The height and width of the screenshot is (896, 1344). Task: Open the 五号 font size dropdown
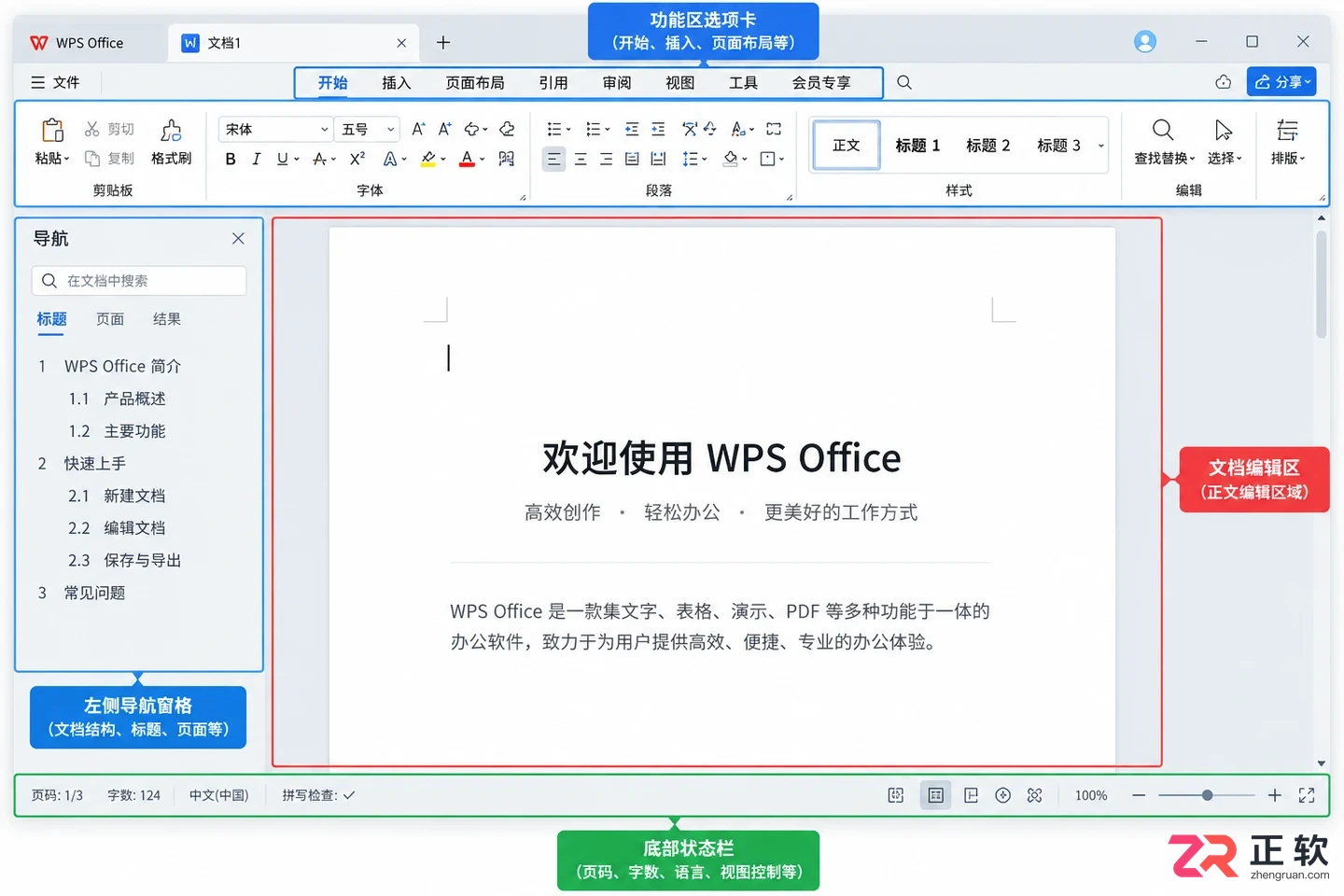pos(368,129)
